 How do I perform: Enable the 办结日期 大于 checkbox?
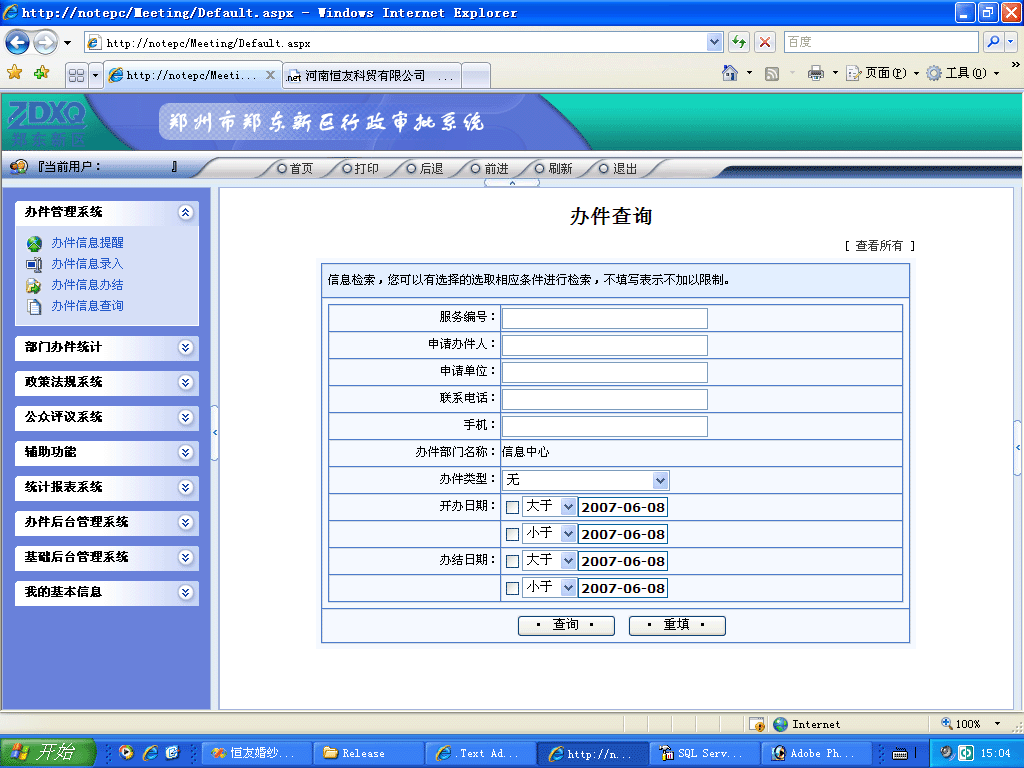pyautogui.click(x=512, y=561)
